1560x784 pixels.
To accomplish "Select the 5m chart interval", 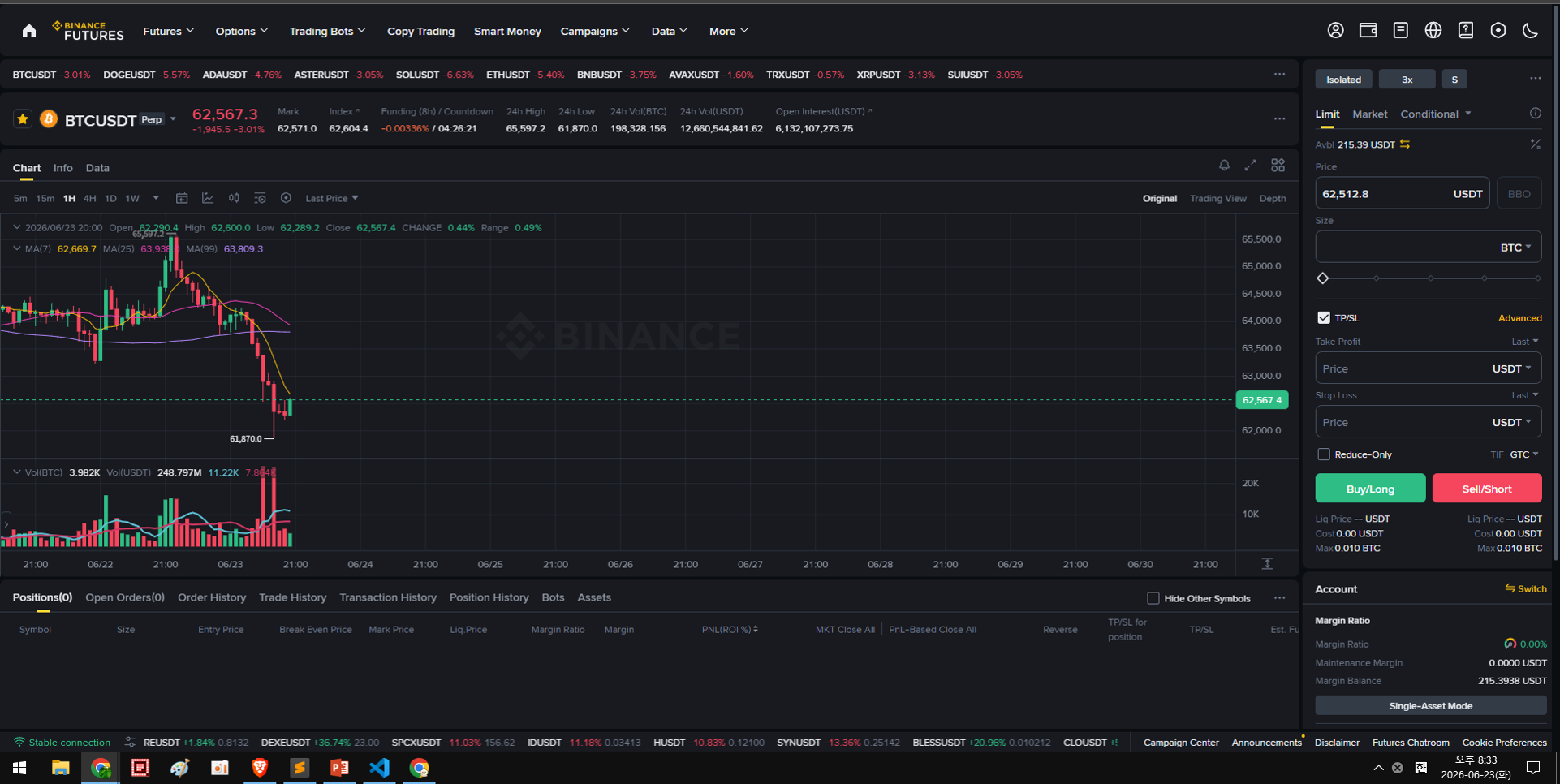I will point(20,198).
